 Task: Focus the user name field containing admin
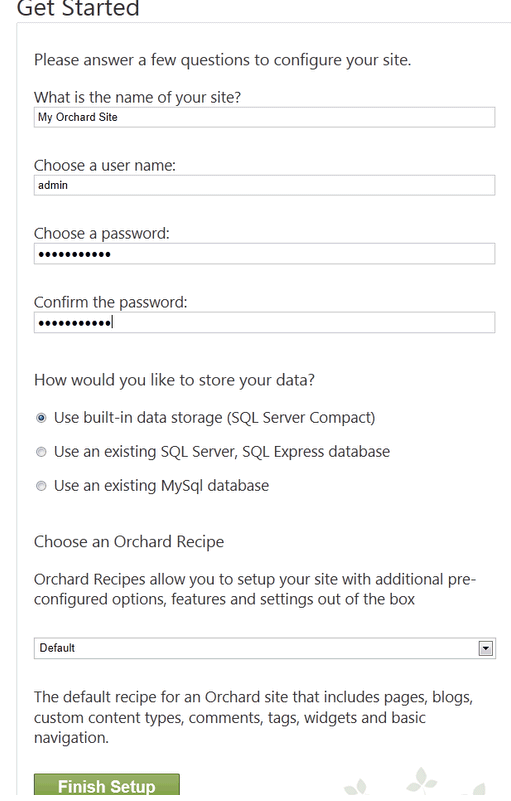264,185
